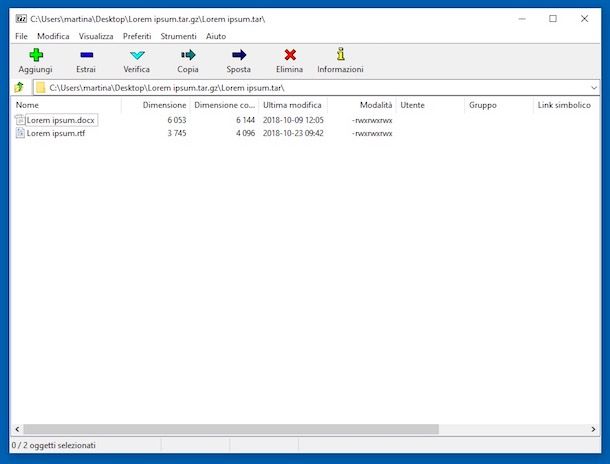Viewport: 610px width, 464px height.
Task: Click the Sposta arrow icon
Action: point(239,56)
